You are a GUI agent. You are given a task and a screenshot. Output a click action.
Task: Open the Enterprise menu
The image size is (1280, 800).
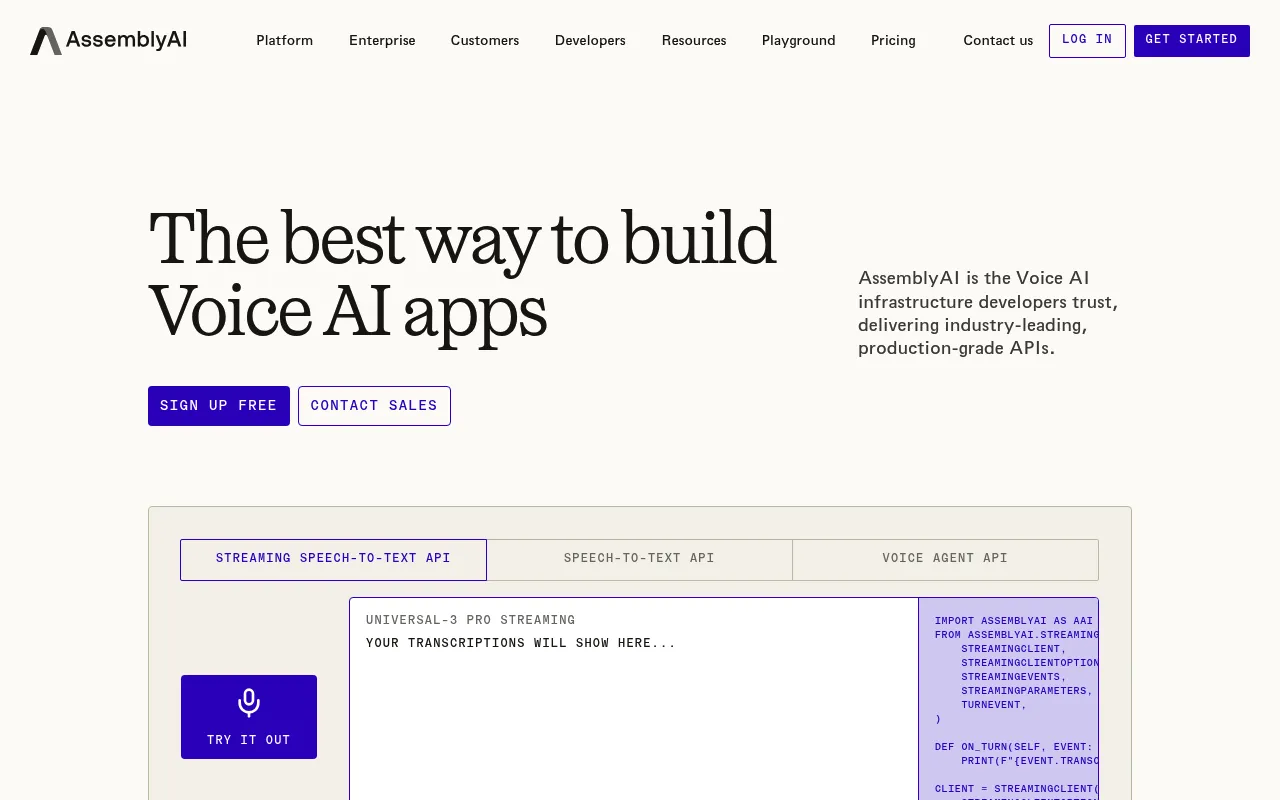382,41
